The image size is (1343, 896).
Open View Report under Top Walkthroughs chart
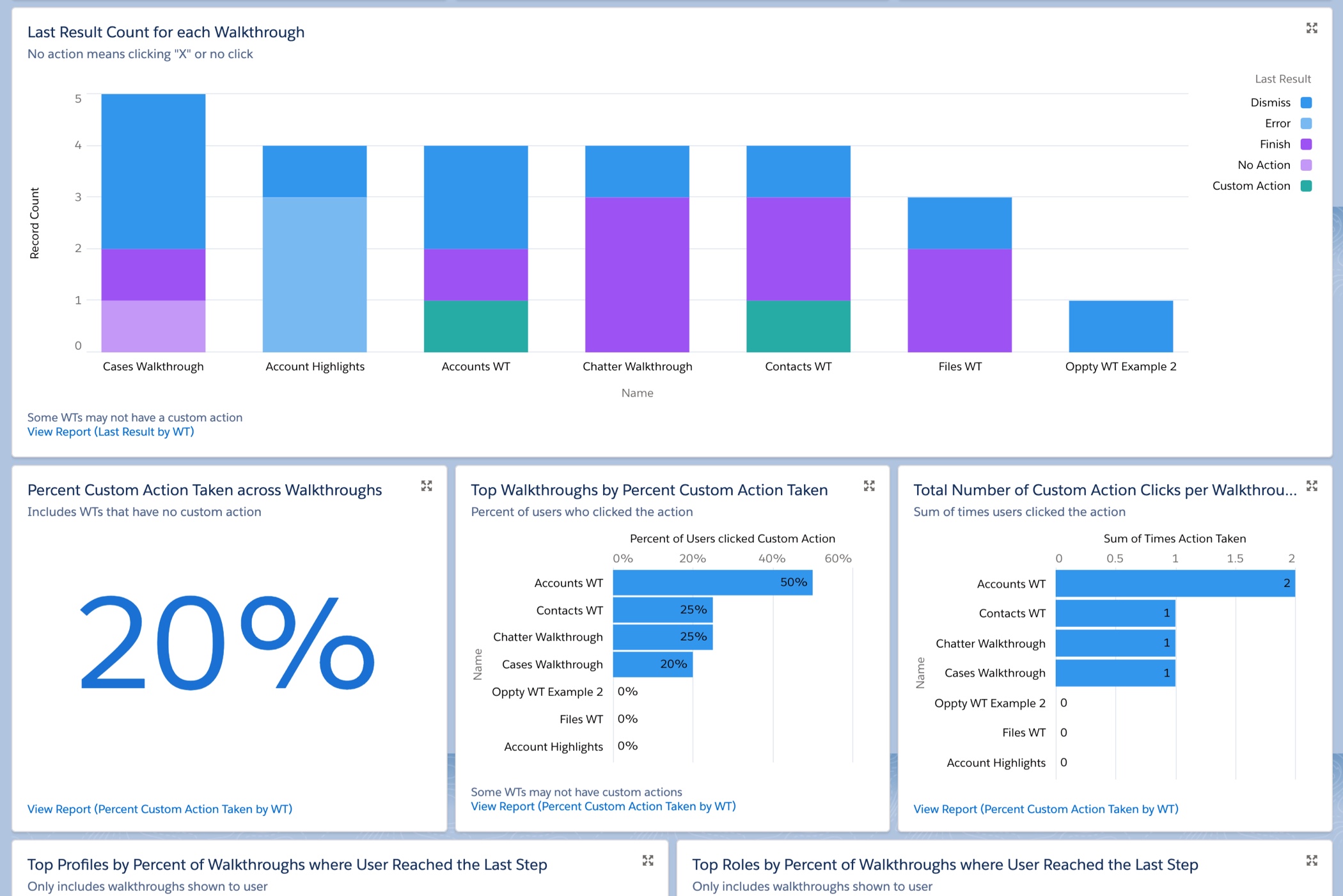pyautogui.click(x=604, y=806)
